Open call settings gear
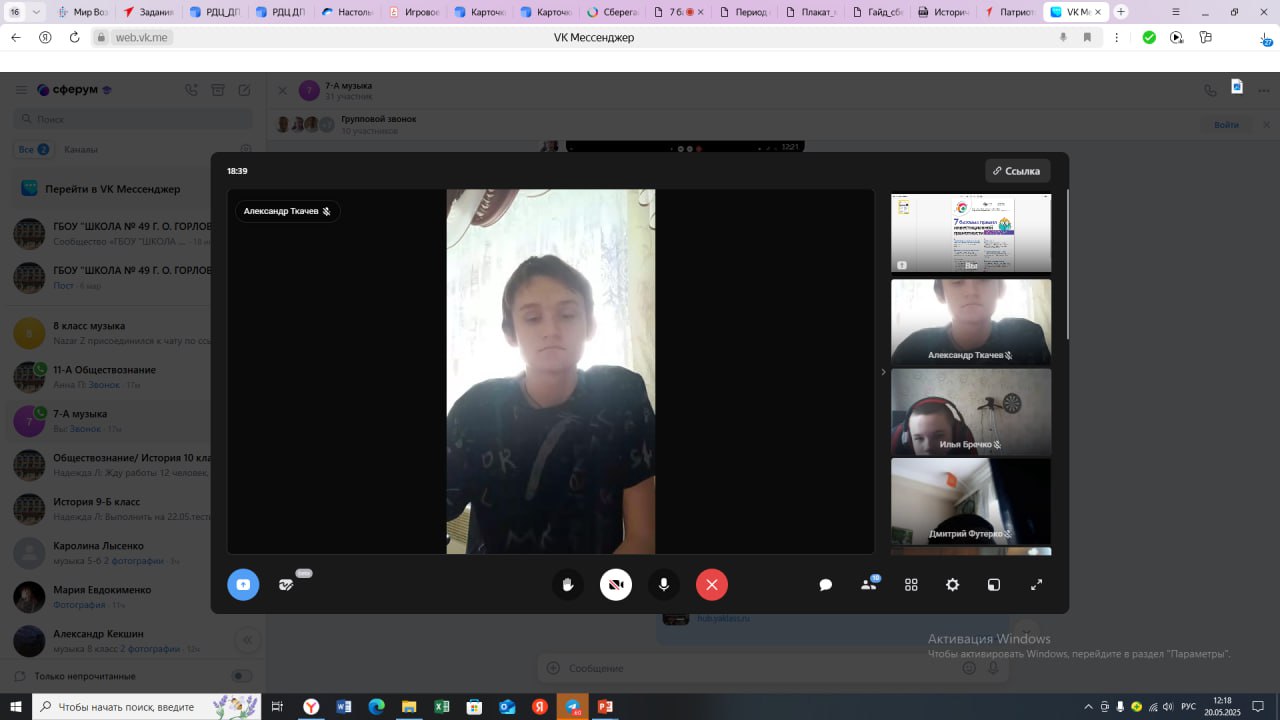Viewport: 1280px width, 720px height. tap(952, 585)
